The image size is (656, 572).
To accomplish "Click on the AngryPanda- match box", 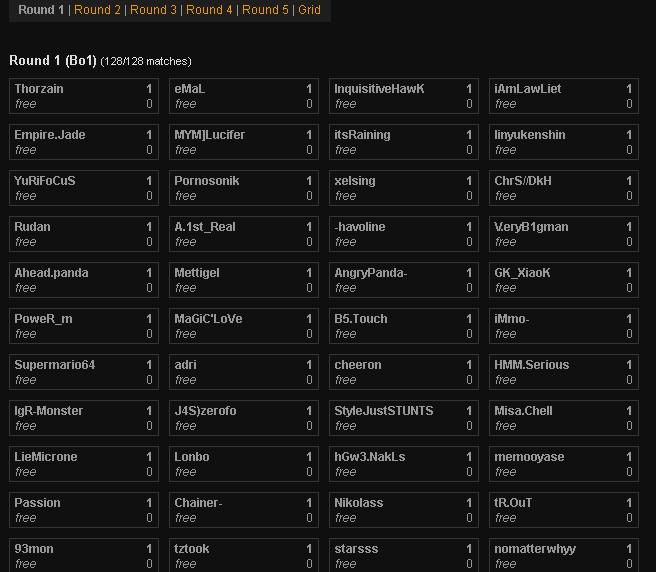I will pos(371,273).
